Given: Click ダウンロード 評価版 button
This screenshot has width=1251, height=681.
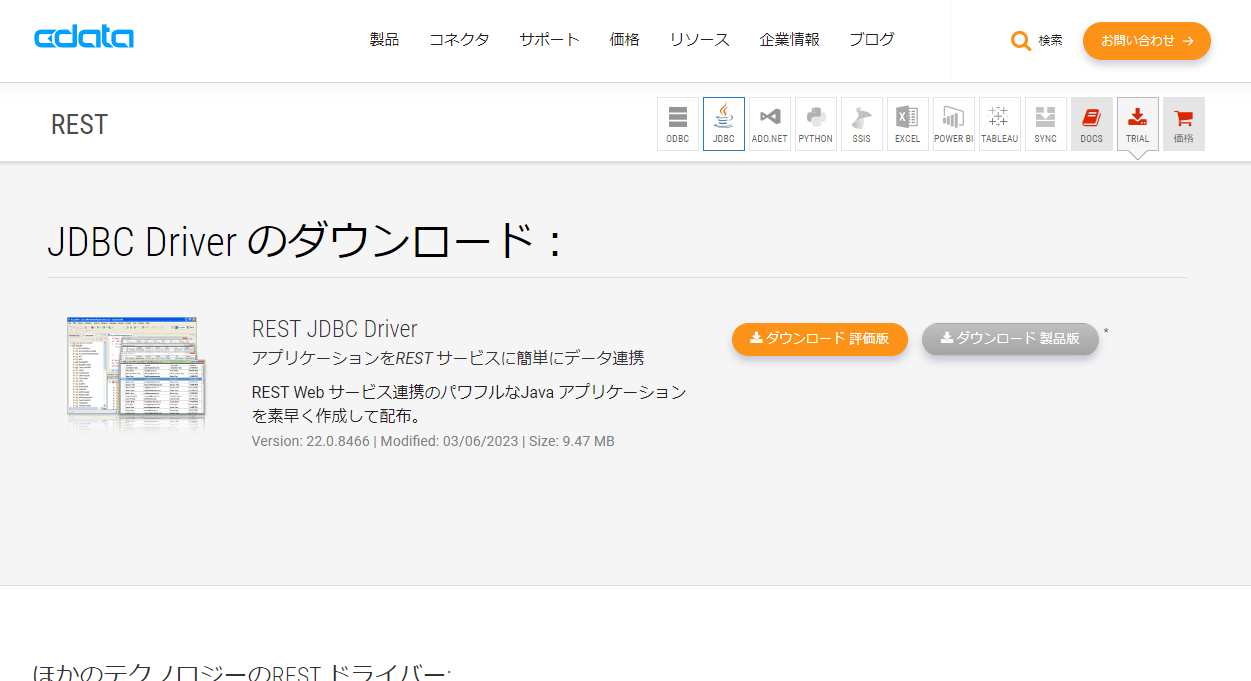Looking at the screenshot, I should pyautogui.click(x=820, y=339).
